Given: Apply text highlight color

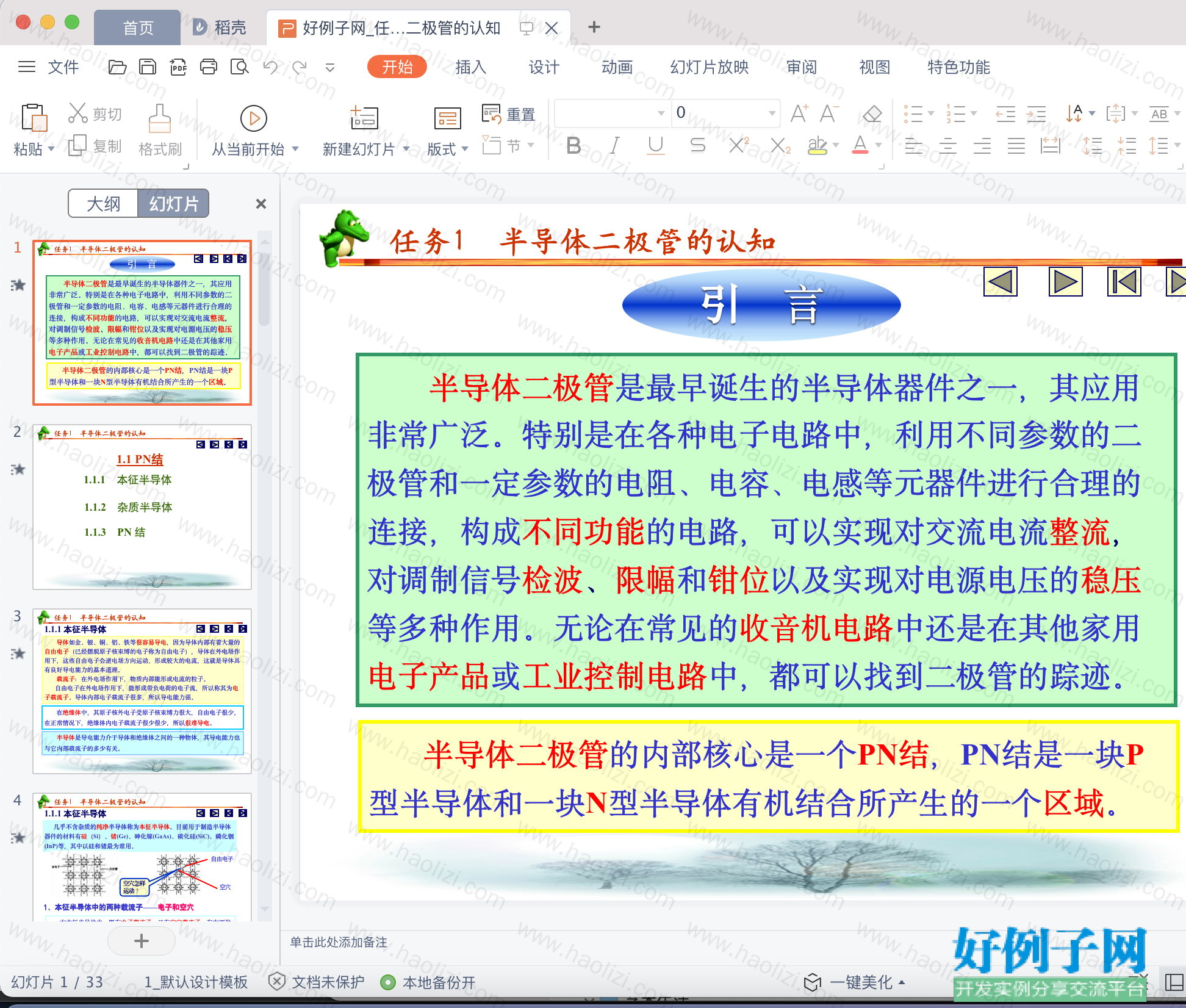Looking at the screenshot, I should coord(818,146).
